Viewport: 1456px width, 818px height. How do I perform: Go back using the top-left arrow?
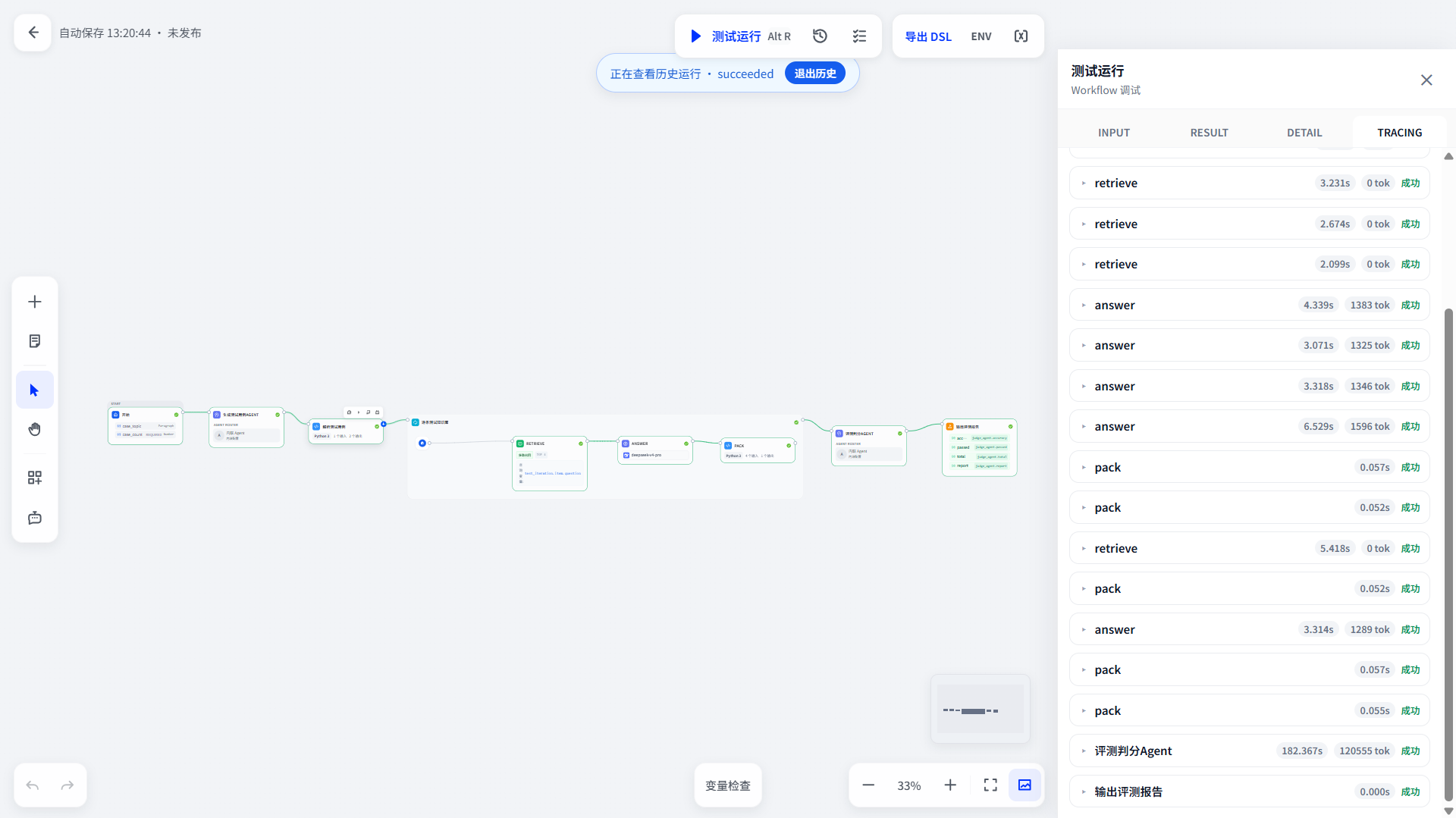coord(33,33)
